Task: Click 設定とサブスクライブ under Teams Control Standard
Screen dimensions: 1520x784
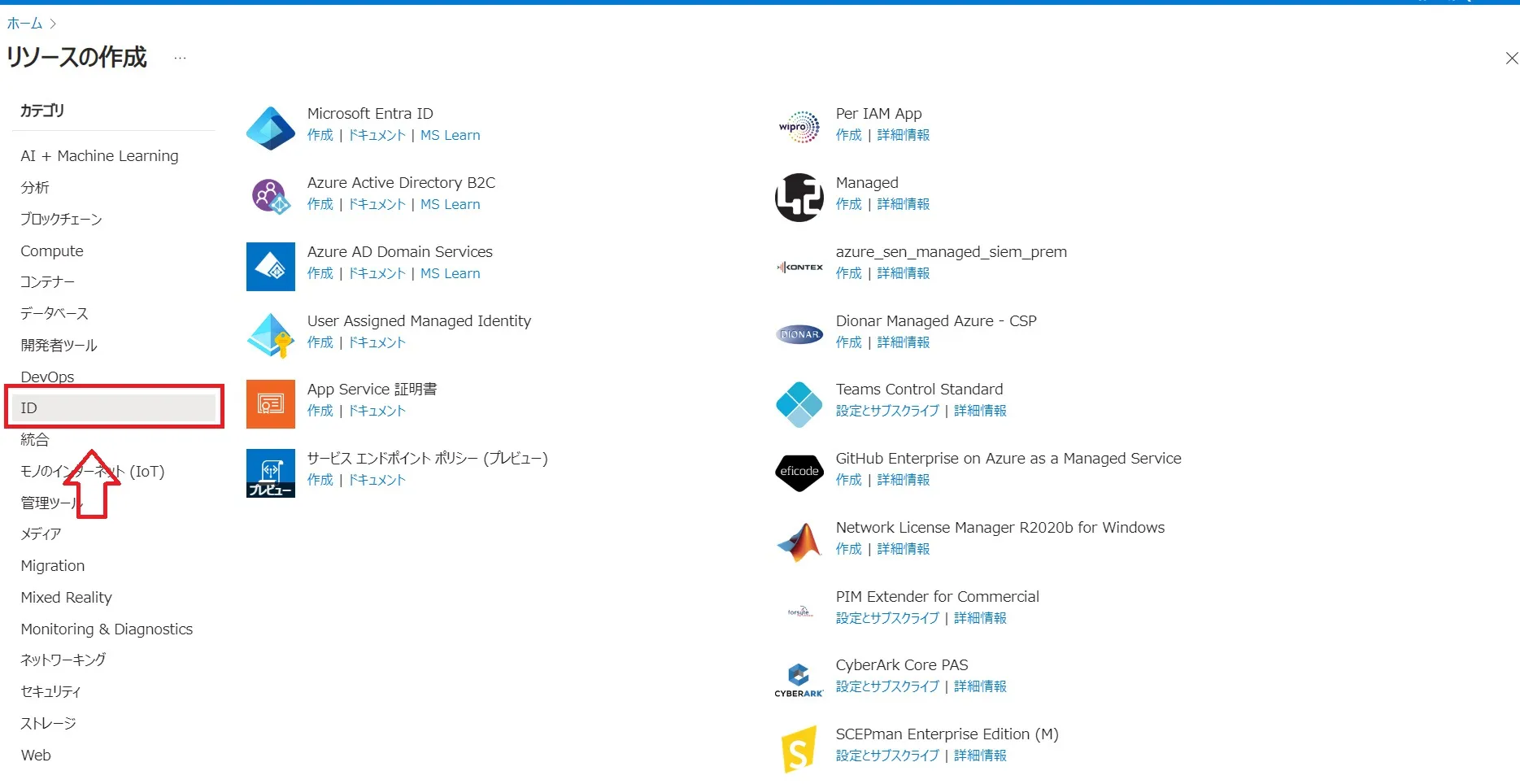Action: click(887, 411)
